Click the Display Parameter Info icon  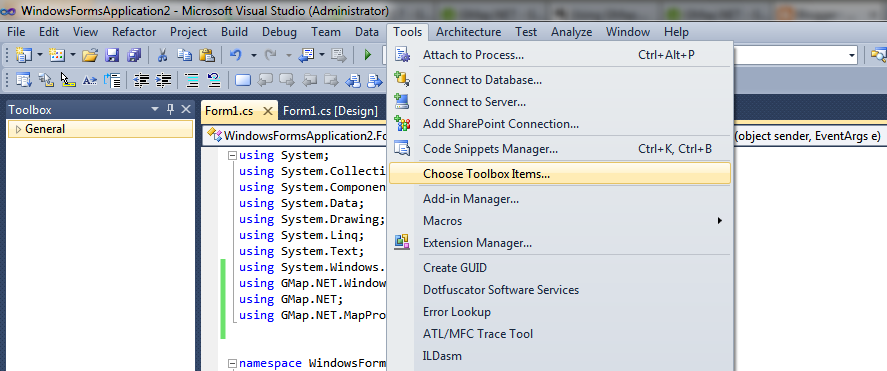[46, 80]
